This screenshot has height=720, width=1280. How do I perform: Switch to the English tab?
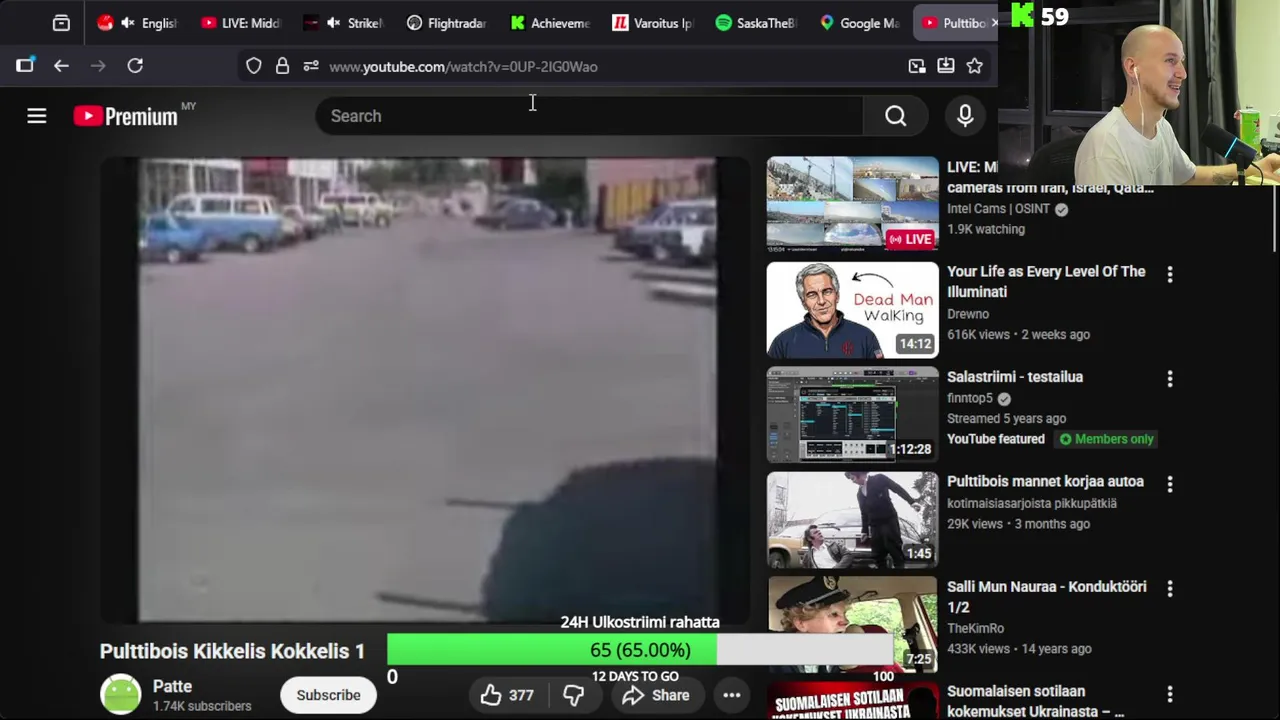pos(136,23)
